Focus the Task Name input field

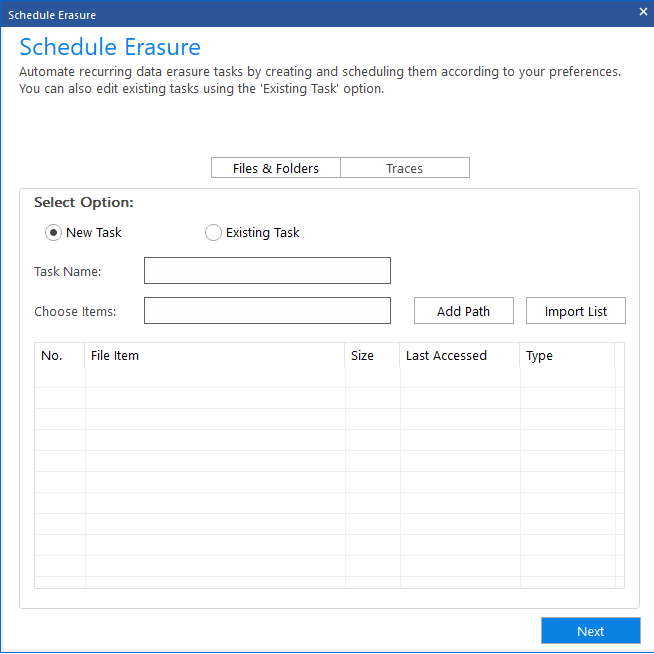click(267, 271)
